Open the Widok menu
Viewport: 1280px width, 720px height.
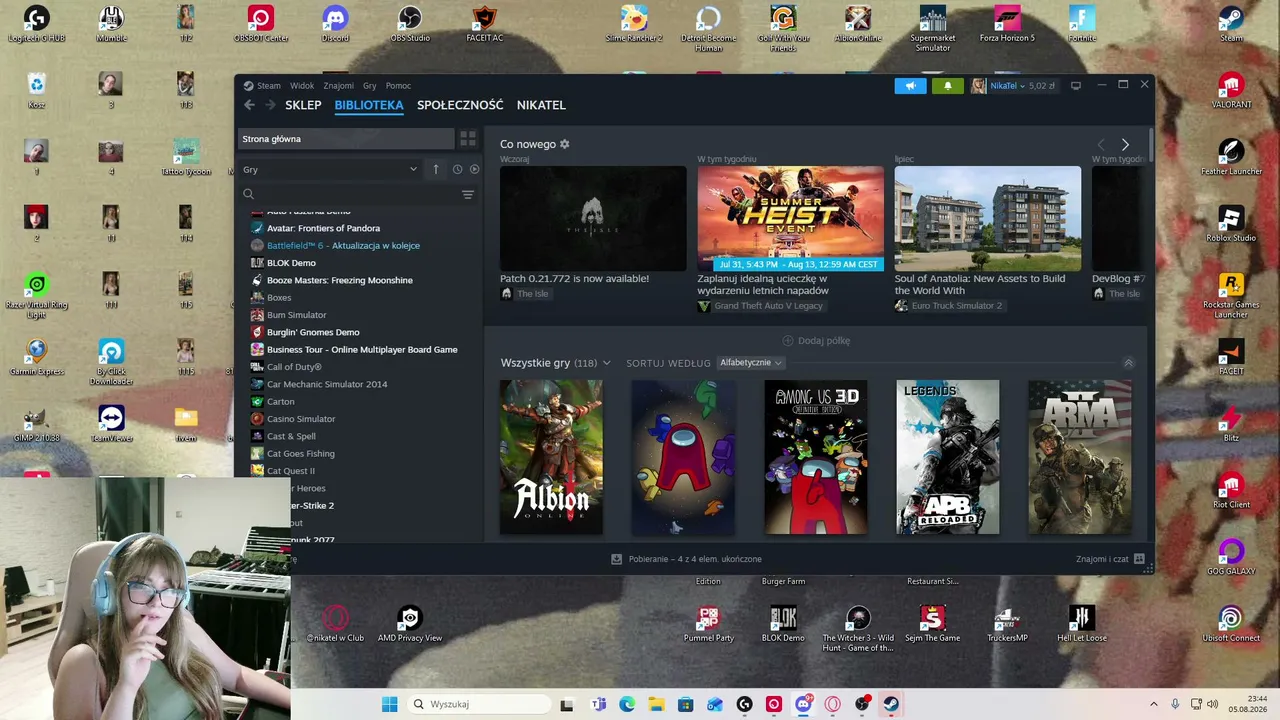pyautogui.click(x=302, y=86)
